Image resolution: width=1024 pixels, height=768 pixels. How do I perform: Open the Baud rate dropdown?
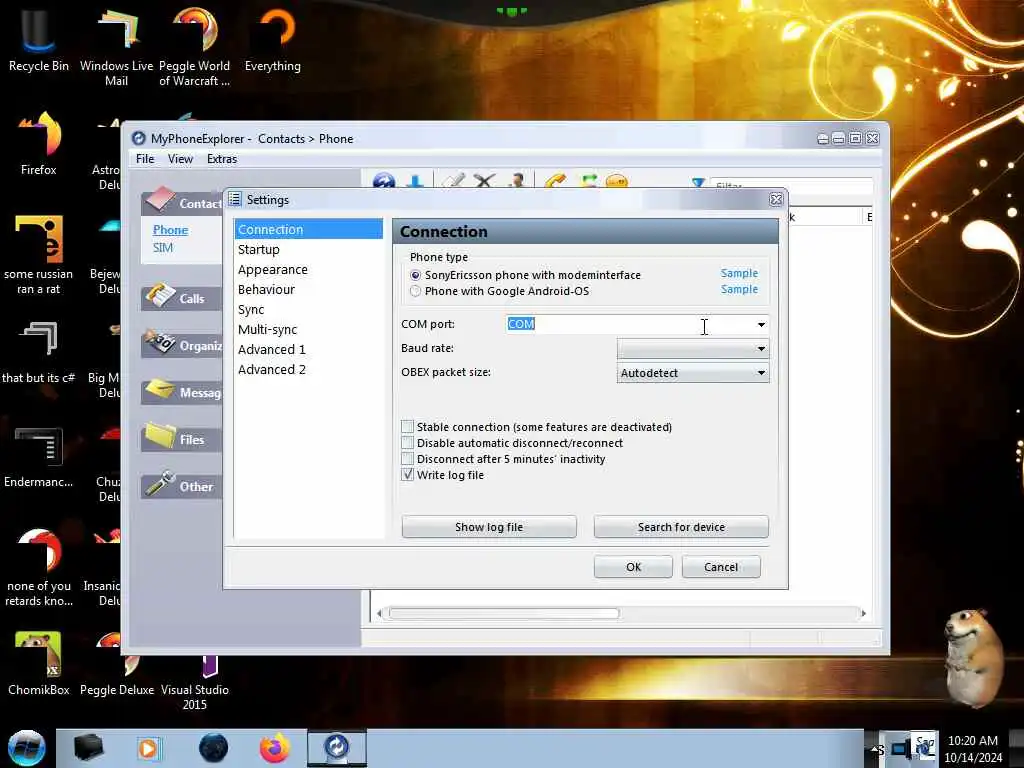coord(693,349)
